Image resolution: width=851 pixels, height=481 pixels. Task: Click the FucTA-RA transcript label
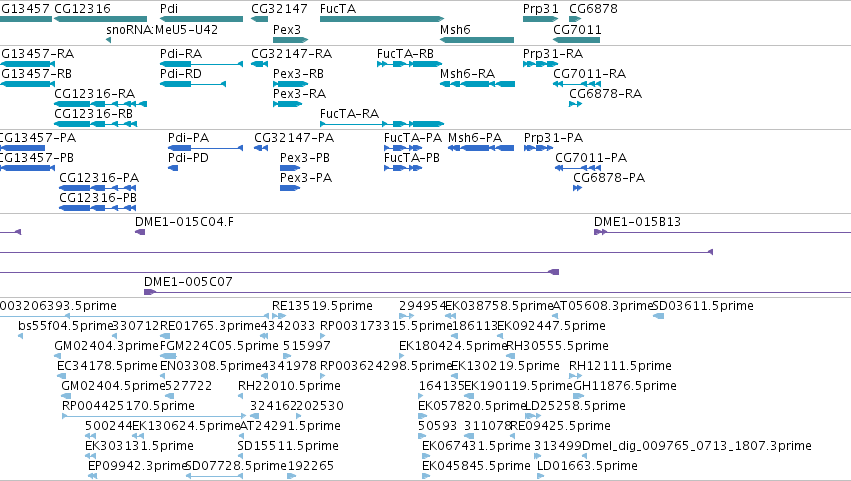point(350,113)
